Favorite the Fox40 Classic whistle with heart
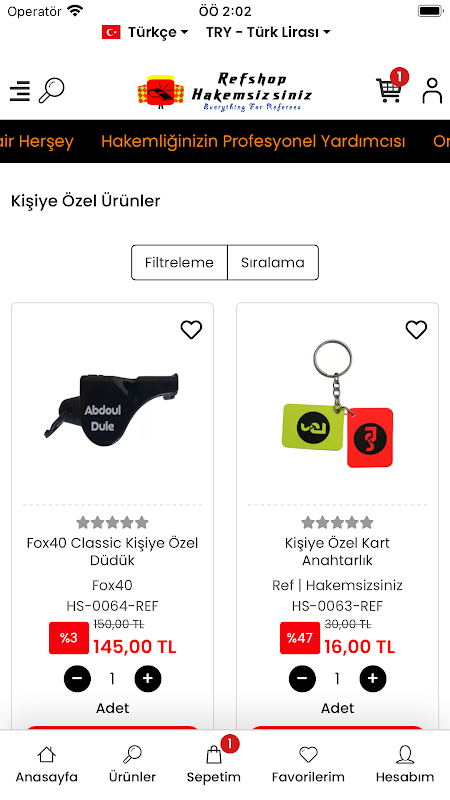Image resolution: width=450 pixels, height=800 pixels. [191, 330]
